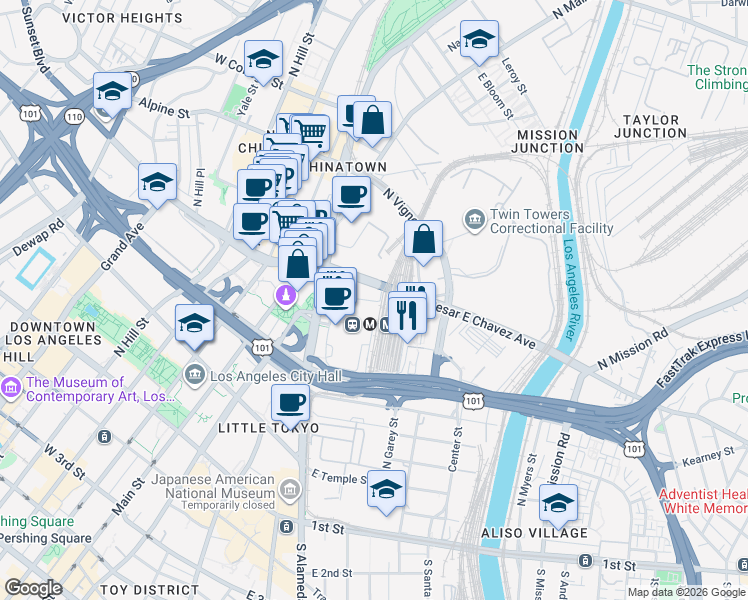Select the 'Pershing Square' label
This screenshot has width=748, height=600.
pyautogui.click(x=46, y=538)
